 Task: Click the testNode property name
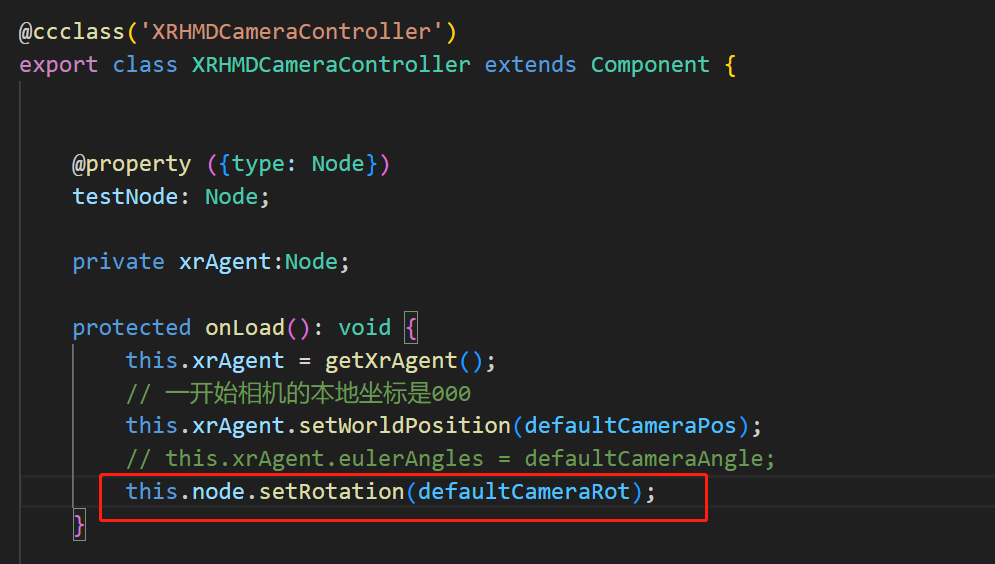(x=125, y=196)
